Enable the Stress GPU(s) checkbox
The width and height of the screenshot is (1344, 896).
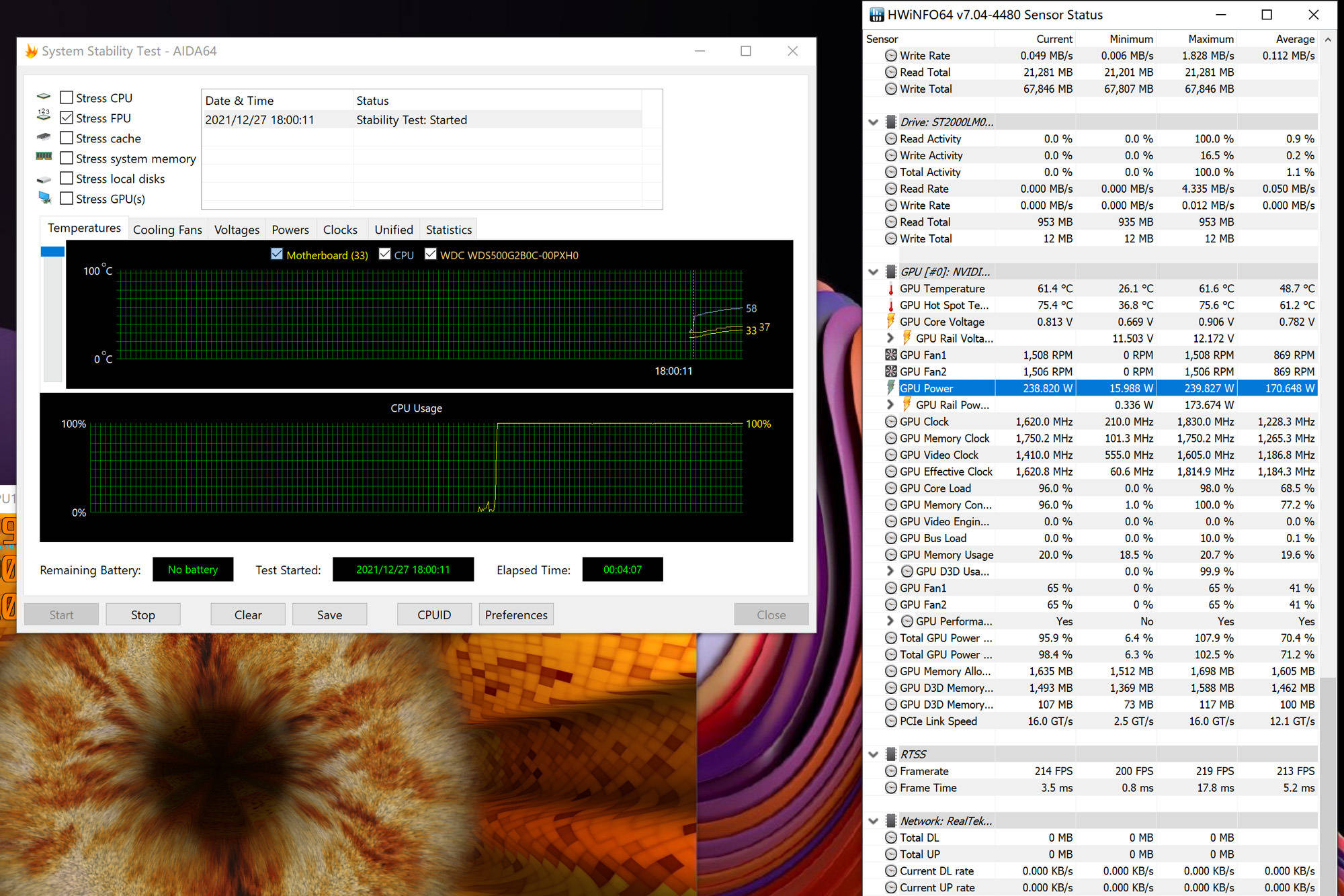[x=67, y=198]
